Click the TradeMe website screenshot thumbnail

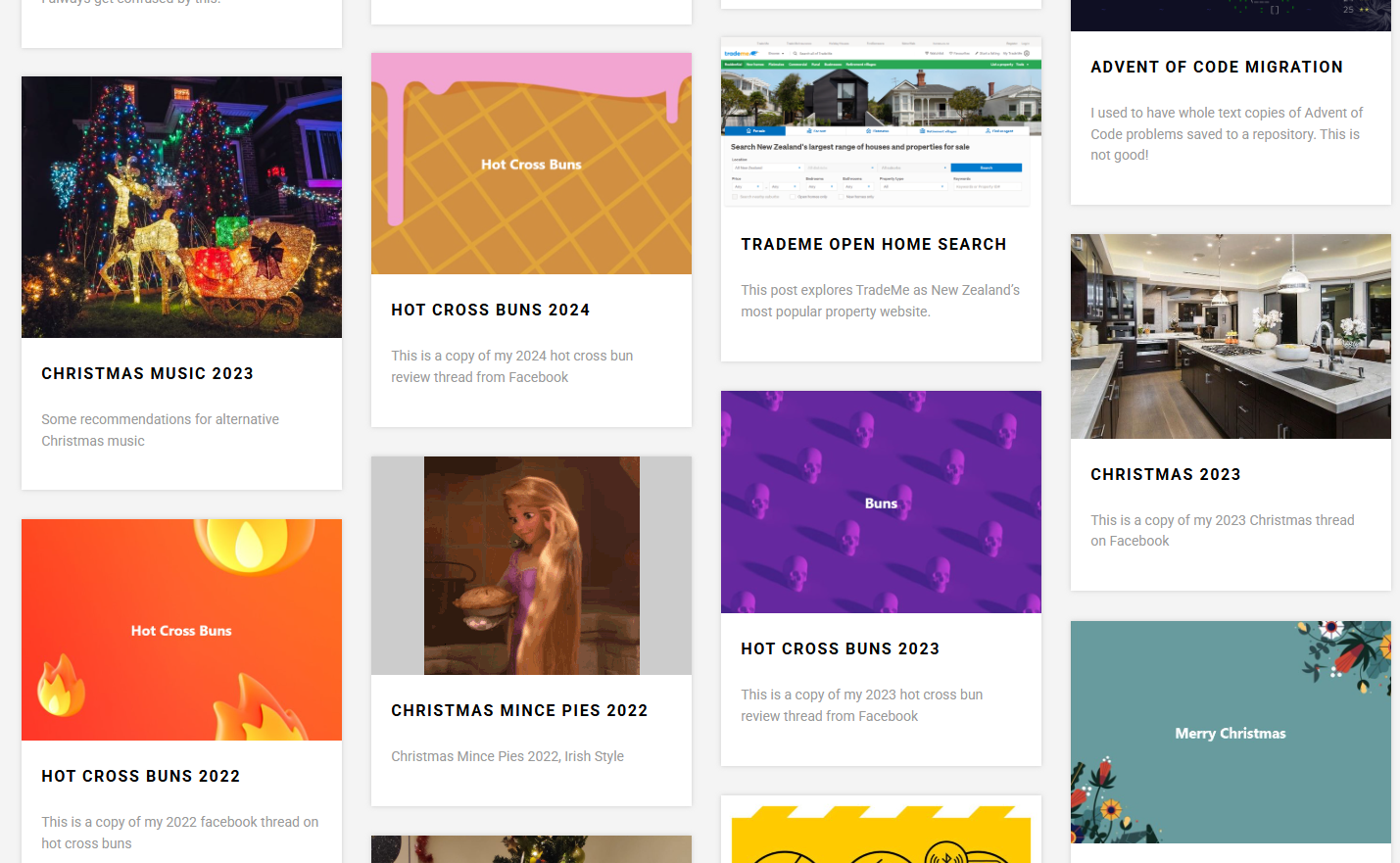click(881, 121)
